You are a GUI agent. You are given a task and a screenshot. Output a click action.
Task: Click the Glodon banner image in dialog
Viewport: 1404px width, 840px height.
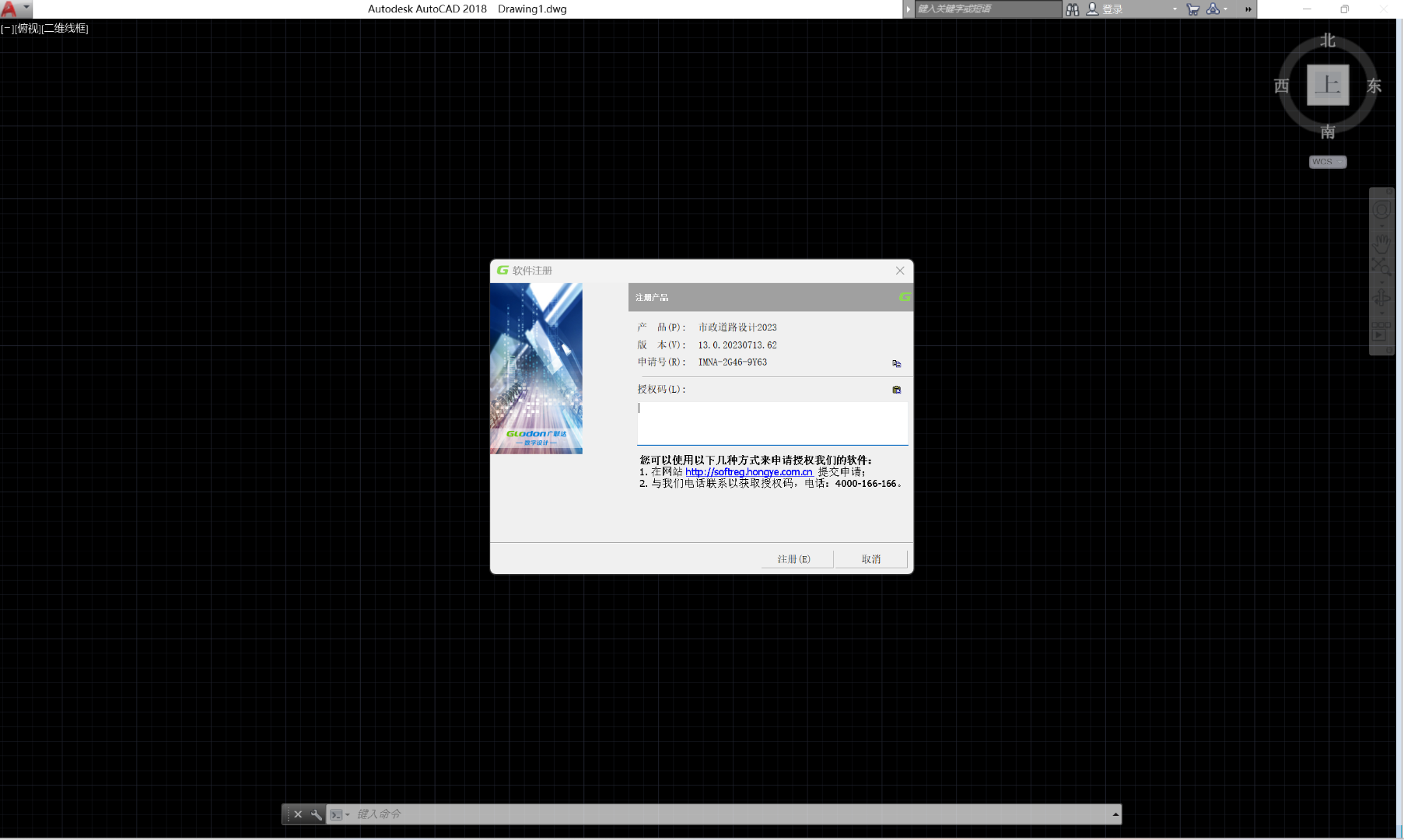click(536, 369)
